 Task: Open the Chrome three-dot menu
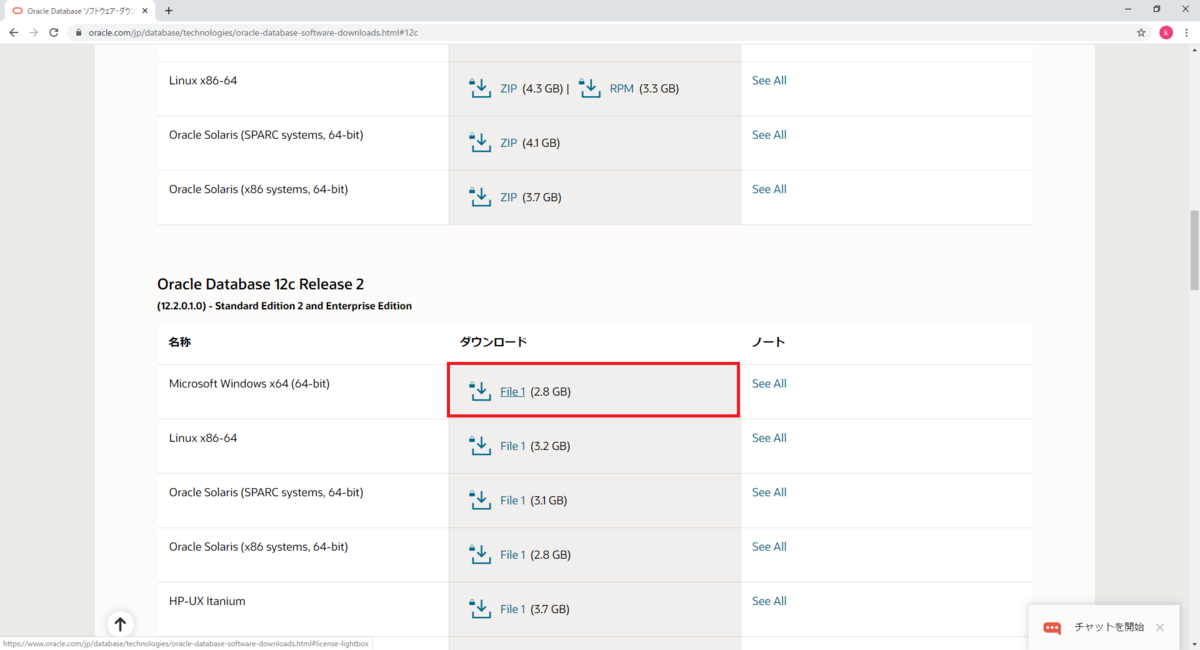click(x=1188, y=32)
